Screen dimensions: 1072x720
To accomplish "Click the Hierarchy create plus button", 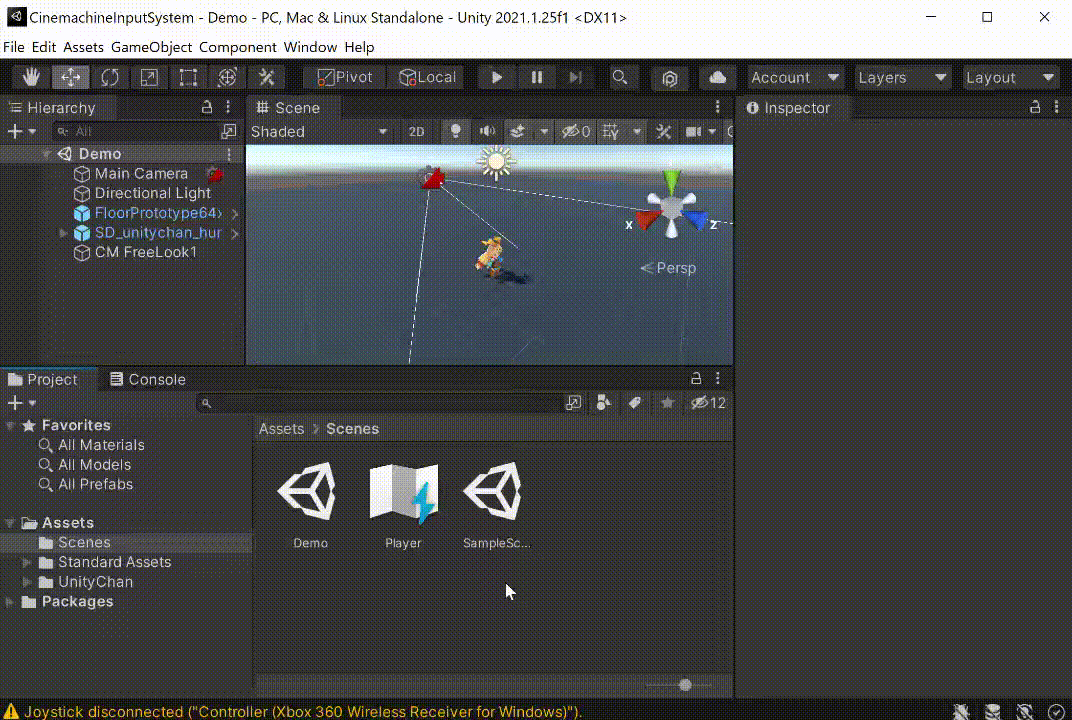I will [21, 131].
